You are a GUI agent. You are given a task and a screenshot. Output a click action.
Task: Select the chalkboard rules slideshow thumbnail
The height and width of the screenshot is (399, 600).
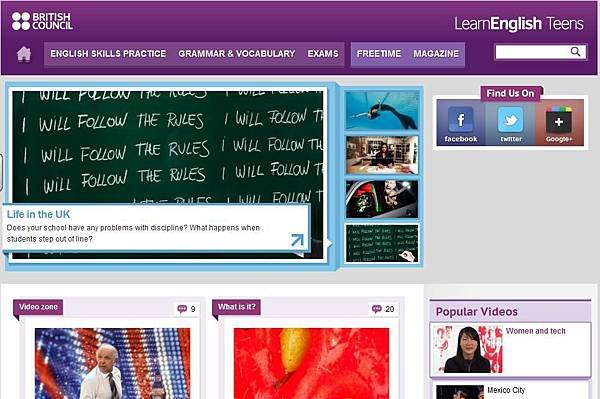click(382, 243)
